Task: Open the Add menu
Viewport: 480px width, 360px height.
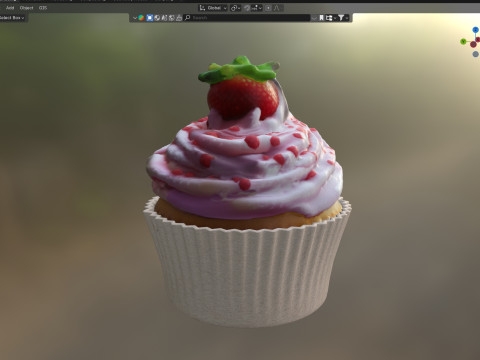Action: (10, 8)
